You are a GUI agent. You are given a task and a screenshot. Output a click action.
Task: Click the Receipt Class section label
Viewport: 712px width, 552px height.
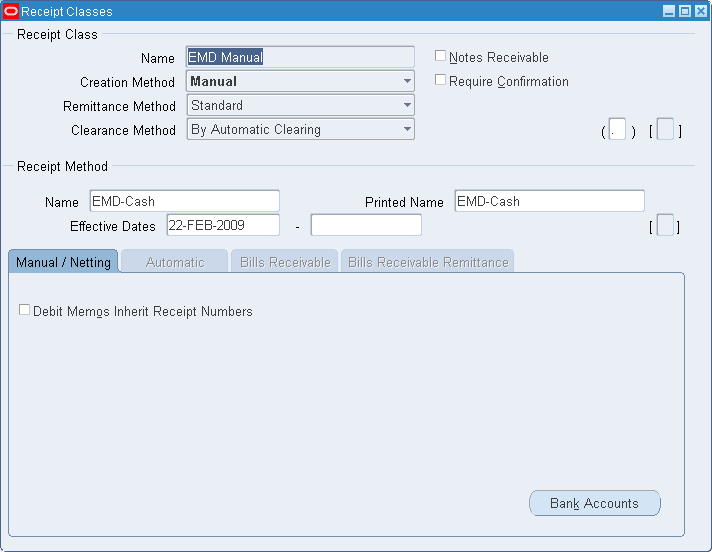click(57, 34)
